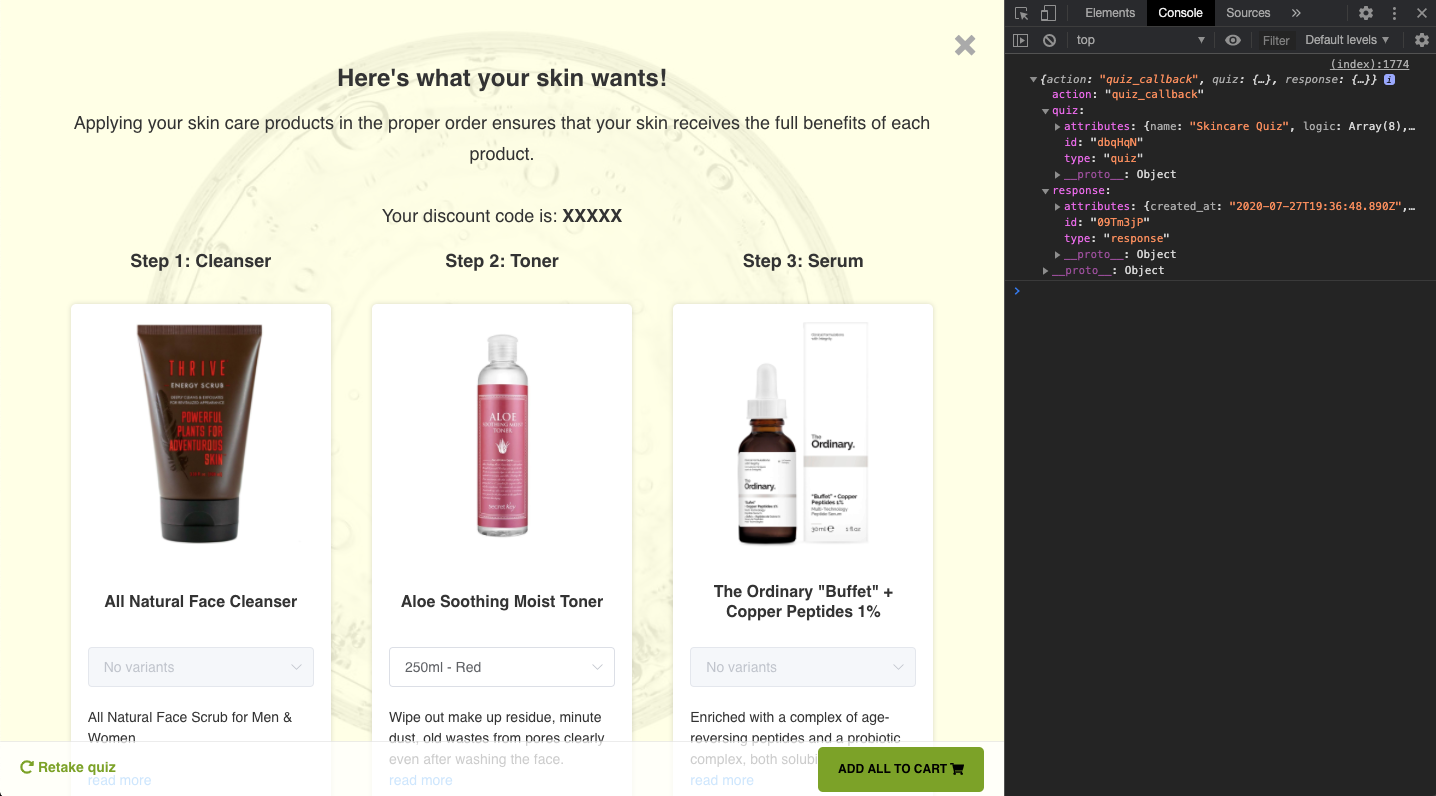Close the quiz results with X icon
Image resolution: width=1436 pixels, height=796 pixels.
click(x=965, y=45)
